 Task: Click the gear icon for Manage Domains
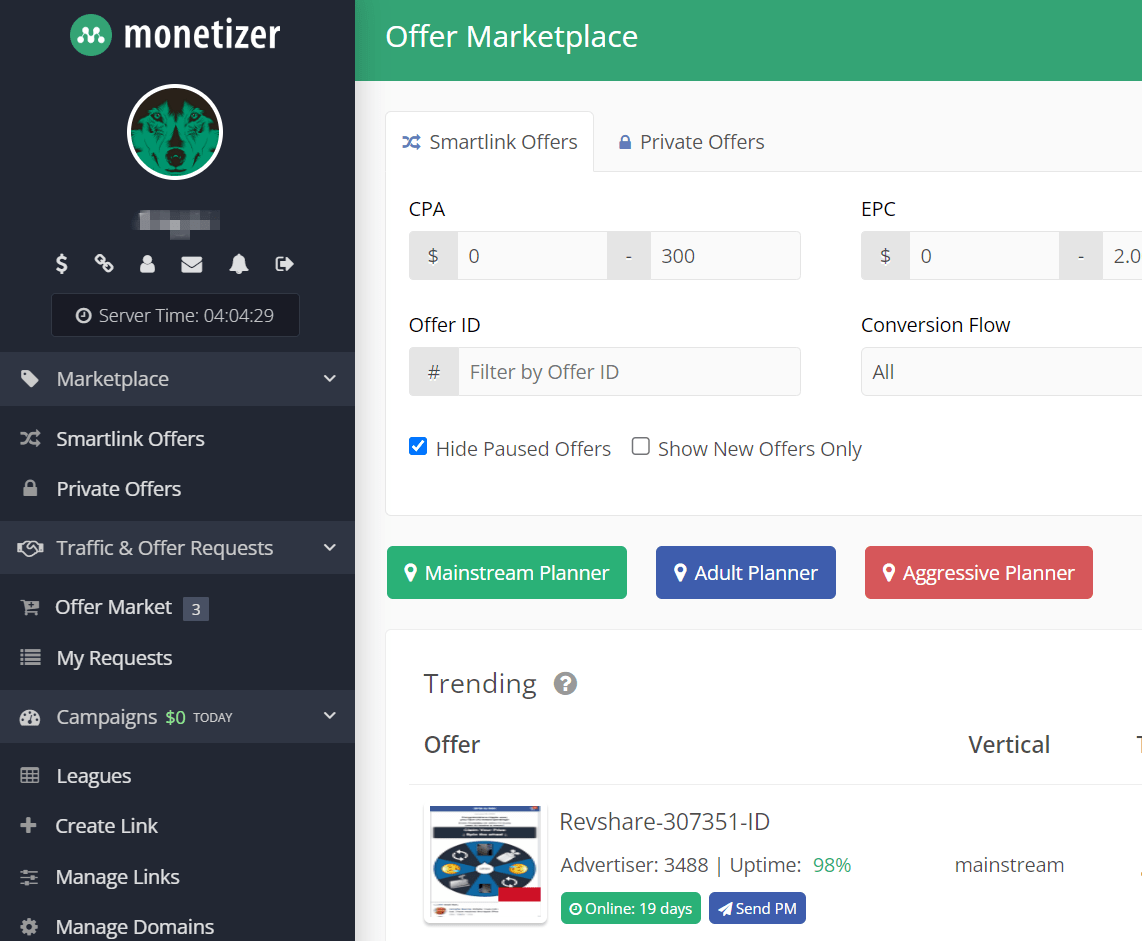tap(29, 926)
